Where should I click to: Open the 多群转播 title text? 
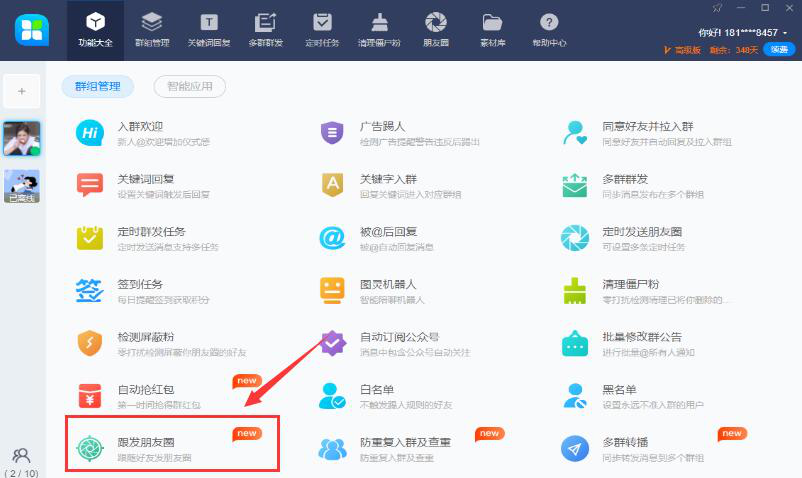tap(625, 442)
